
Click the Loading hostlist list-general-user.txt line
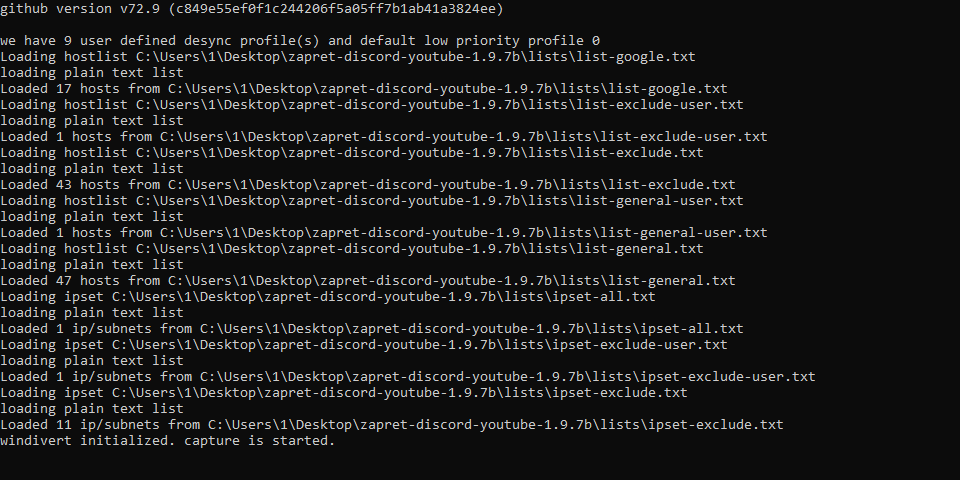tap(371, 201)
